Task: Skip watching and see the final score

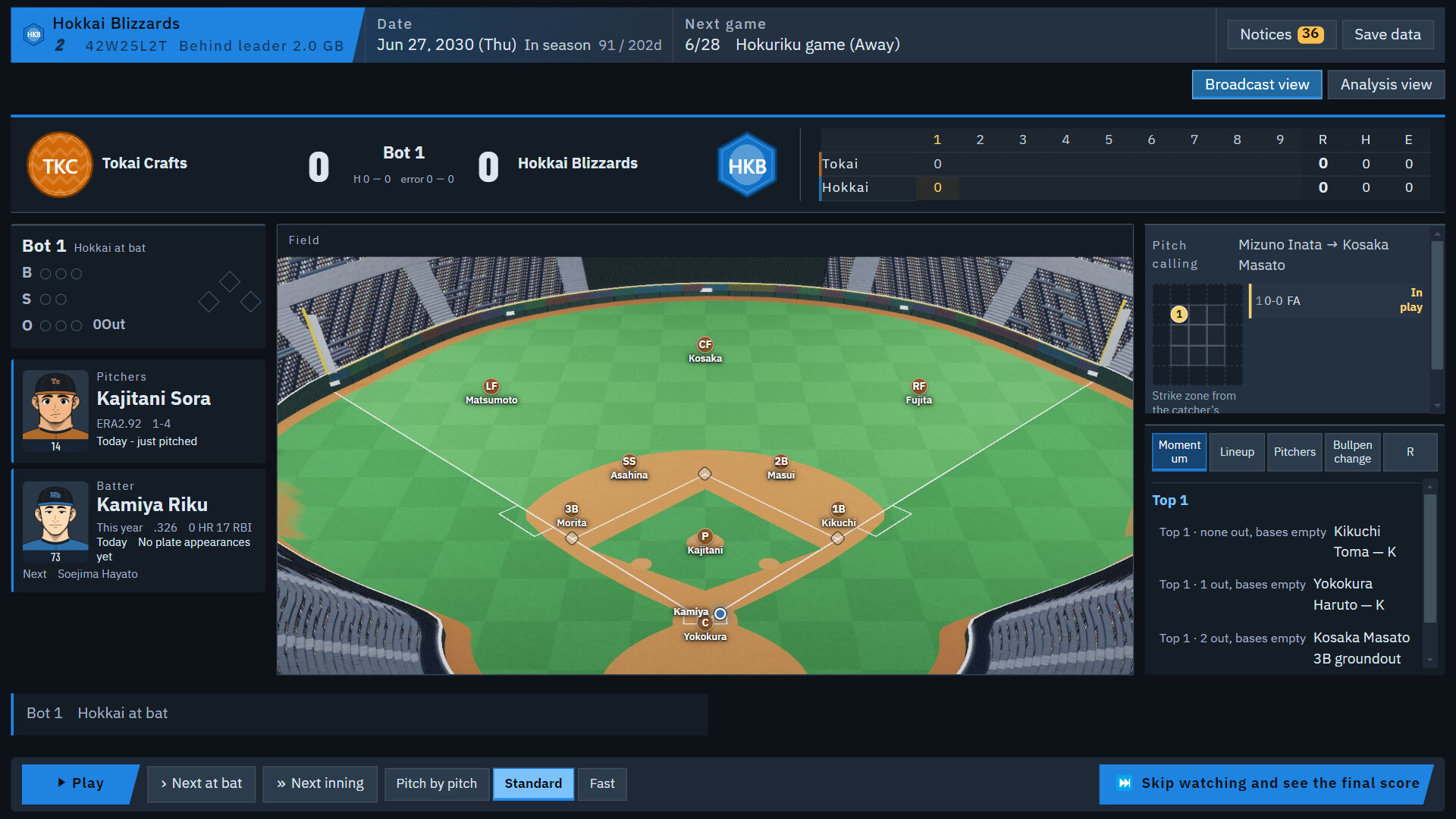Action: [1266, 783]
